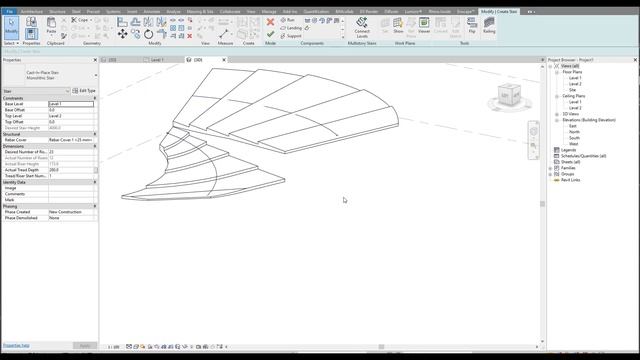Click the Apply button in Properties
The width and height of the screenshot is (640, 360).
coord(85,346)
